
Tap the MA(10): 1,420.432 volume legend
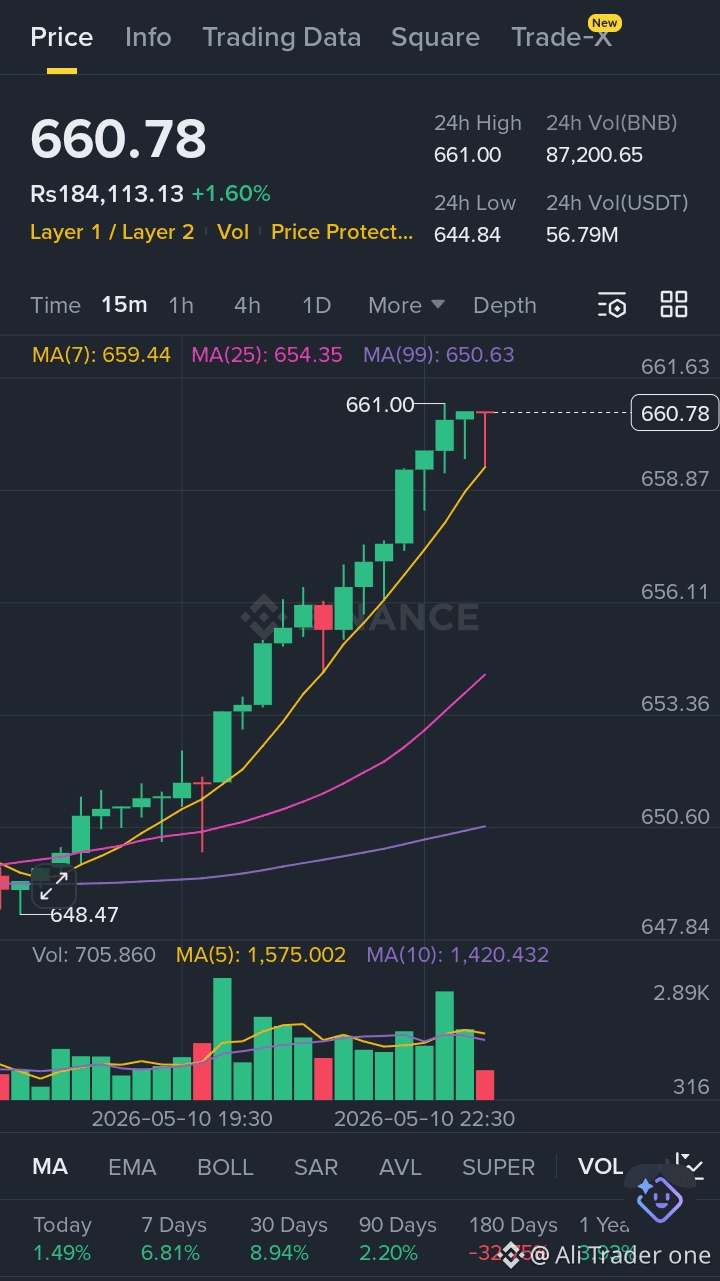[458, 955]
